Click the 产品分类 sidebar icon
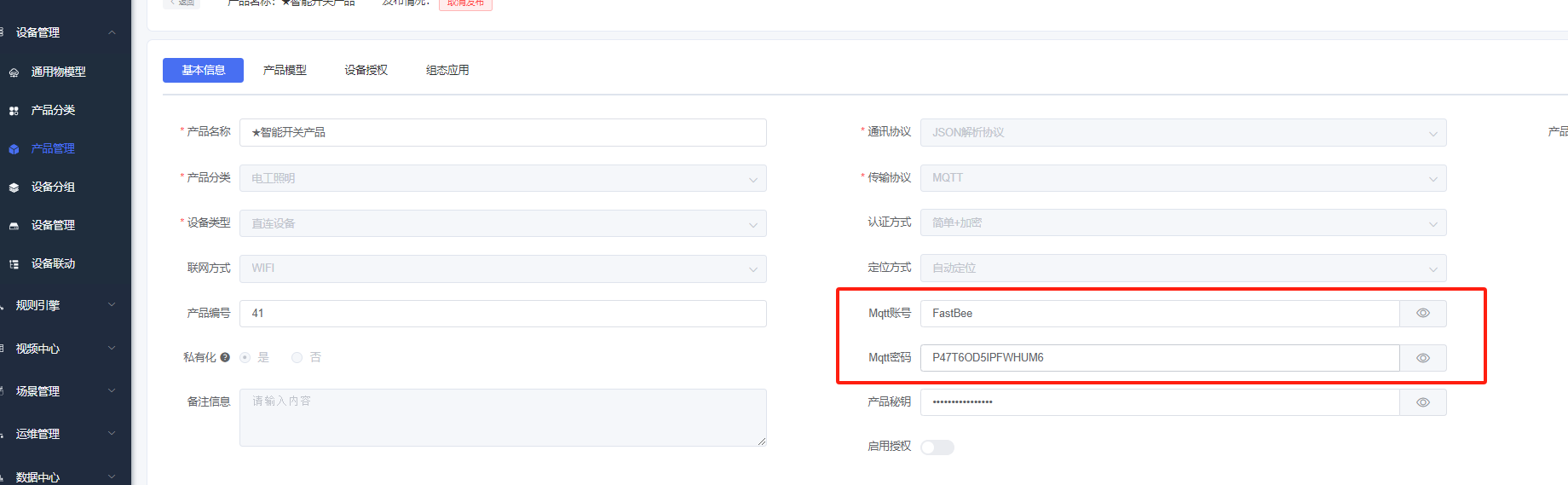Viewport: 1568px width, 485px height. pyautogui.click(x=14, y=111)
